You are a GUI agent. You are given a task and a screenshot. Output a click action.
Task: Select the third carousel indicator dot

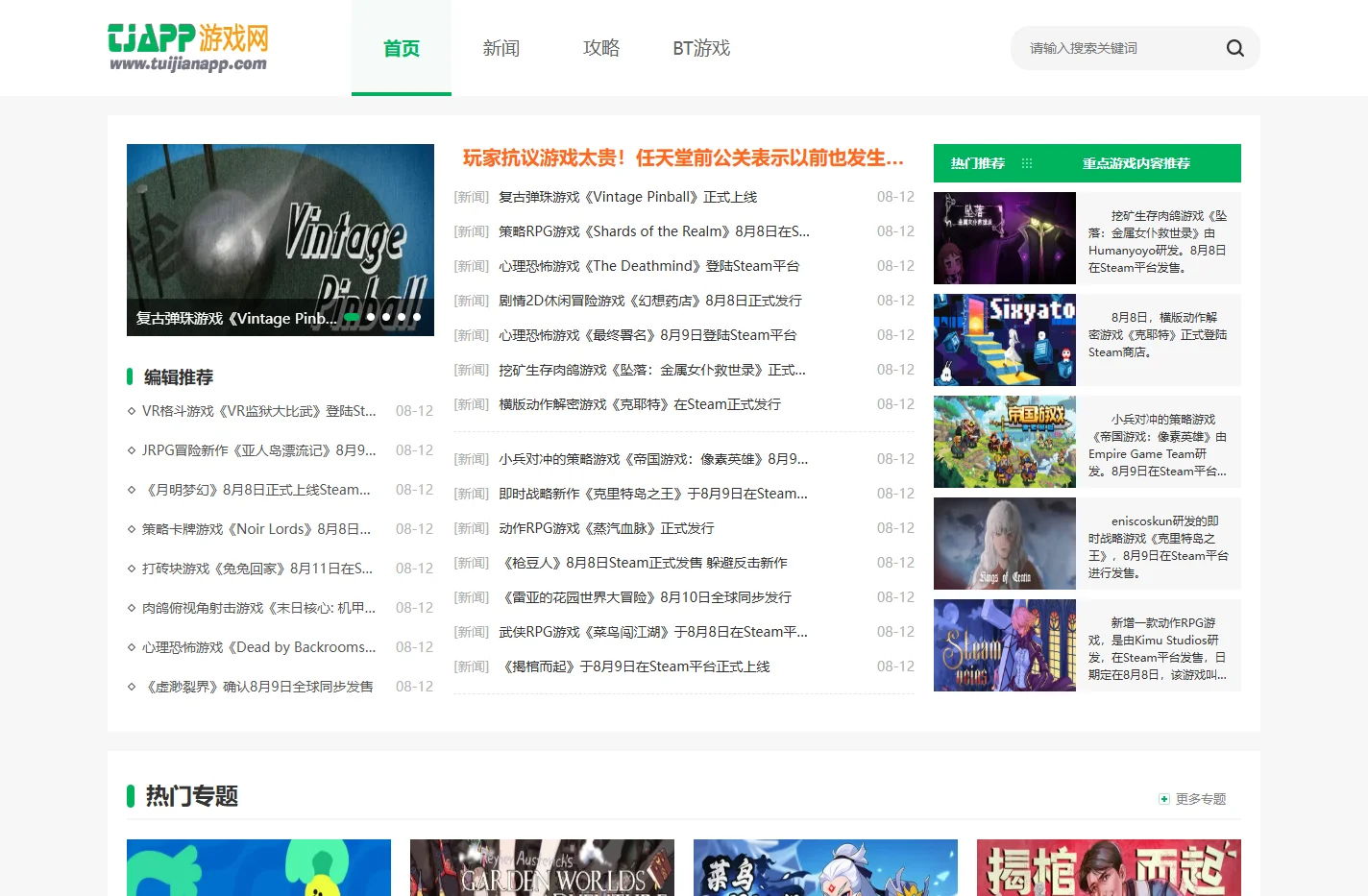click(x=386, y=317)
